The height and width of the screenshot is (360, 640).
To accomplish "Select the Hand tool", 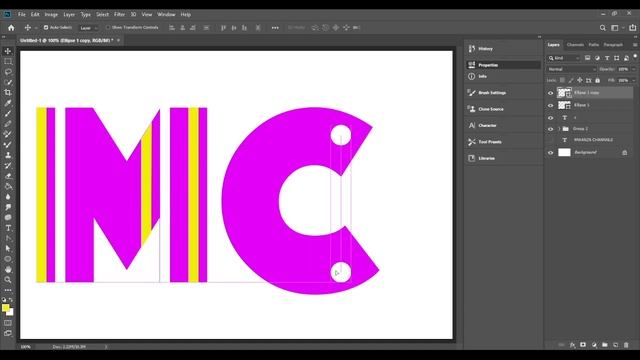I will coord(8,269).
